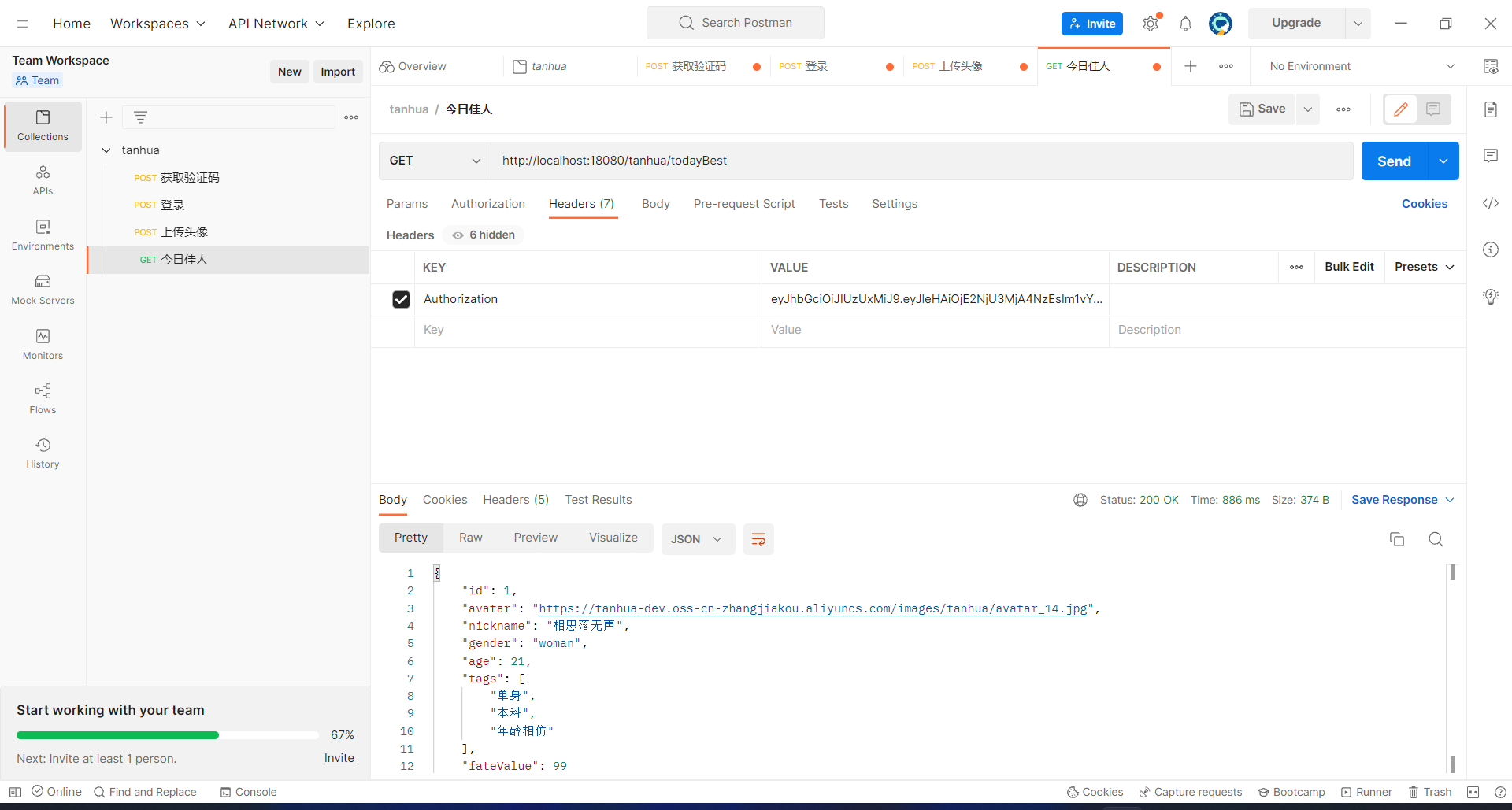Open Tests tab
The height and width of the screenshot is (810, 1512).
(x=833, y=204)
